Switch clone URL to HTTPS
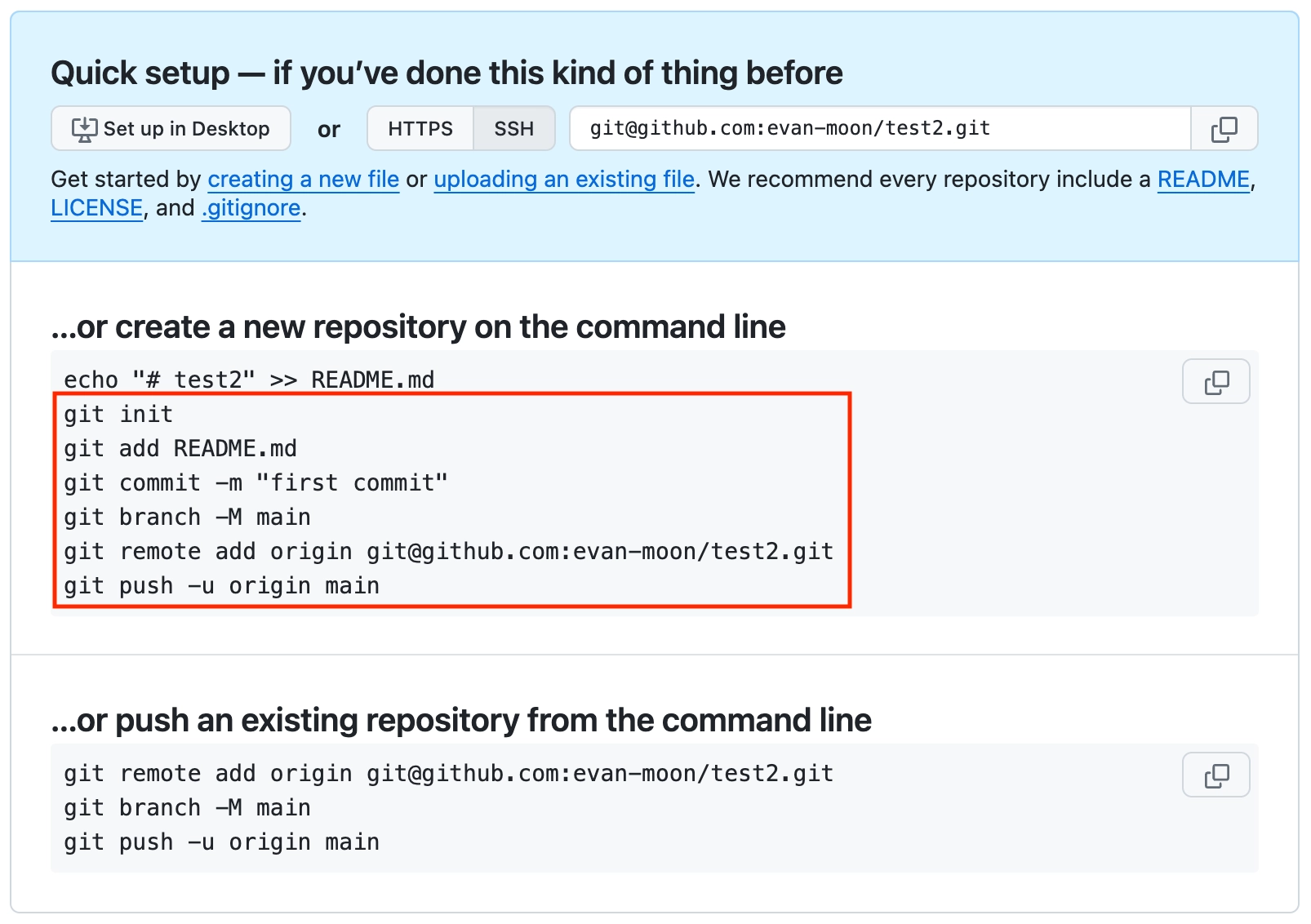 coord(420,129)
